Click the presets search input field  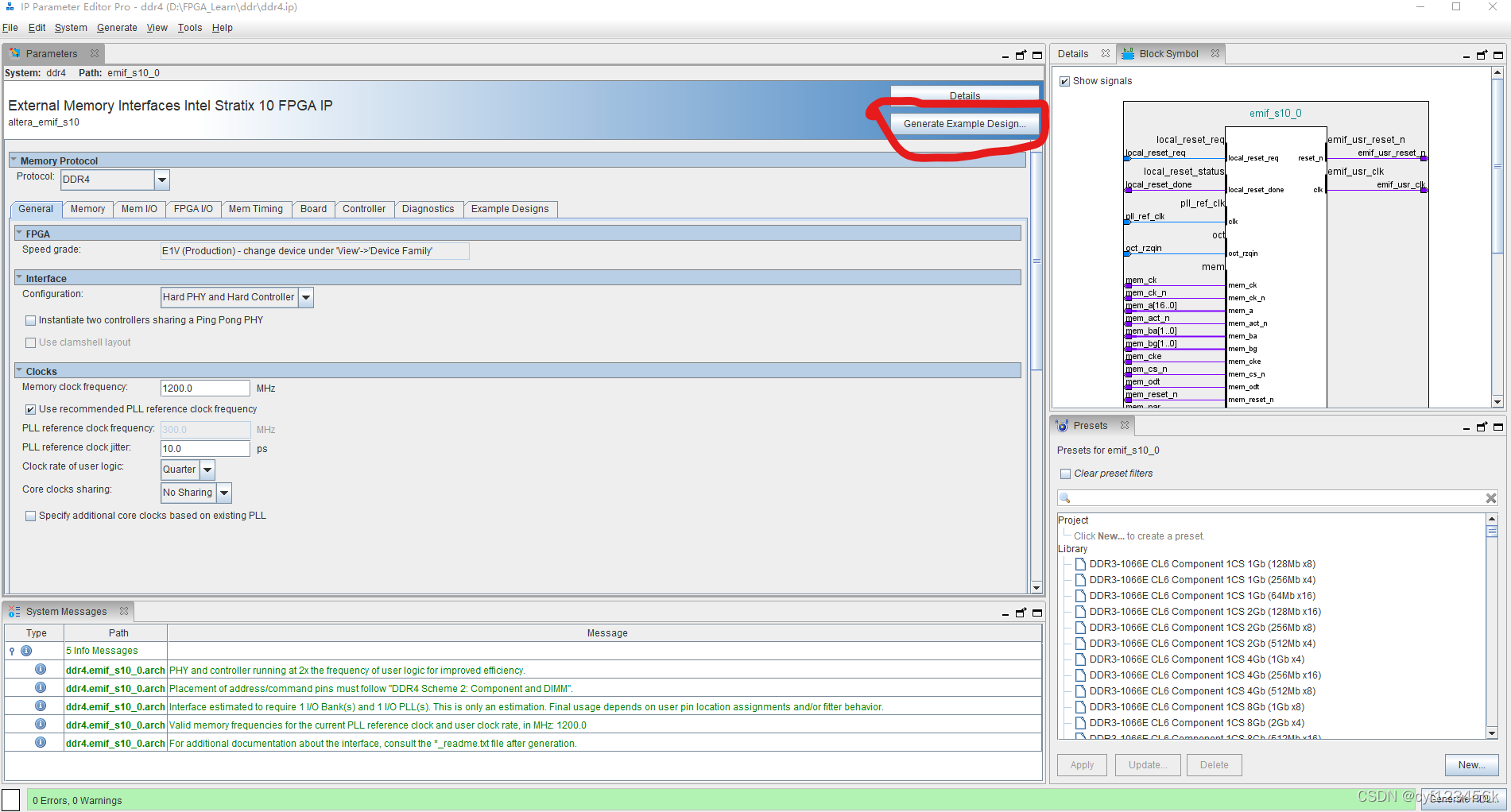pos(1277,498)
